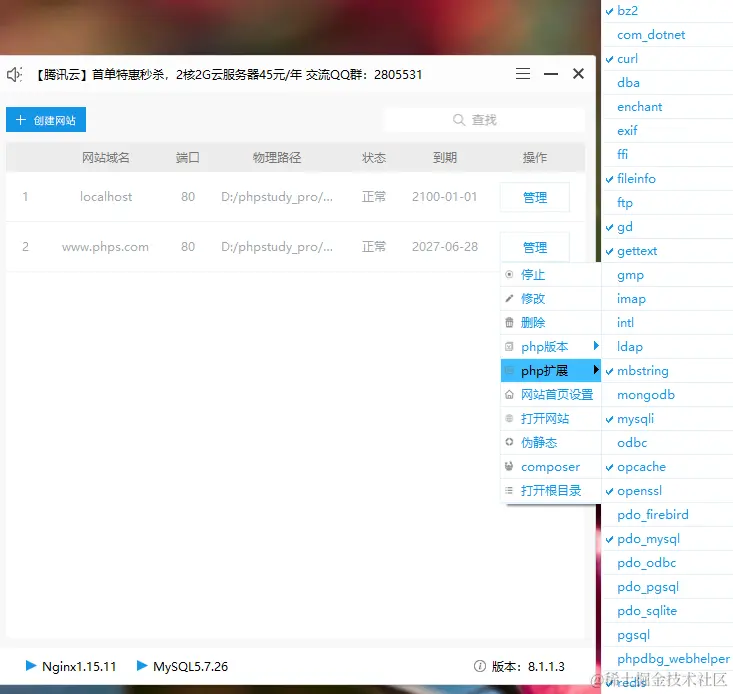Click the MySQL running play icon
The image size is (733, 694).
142,665
